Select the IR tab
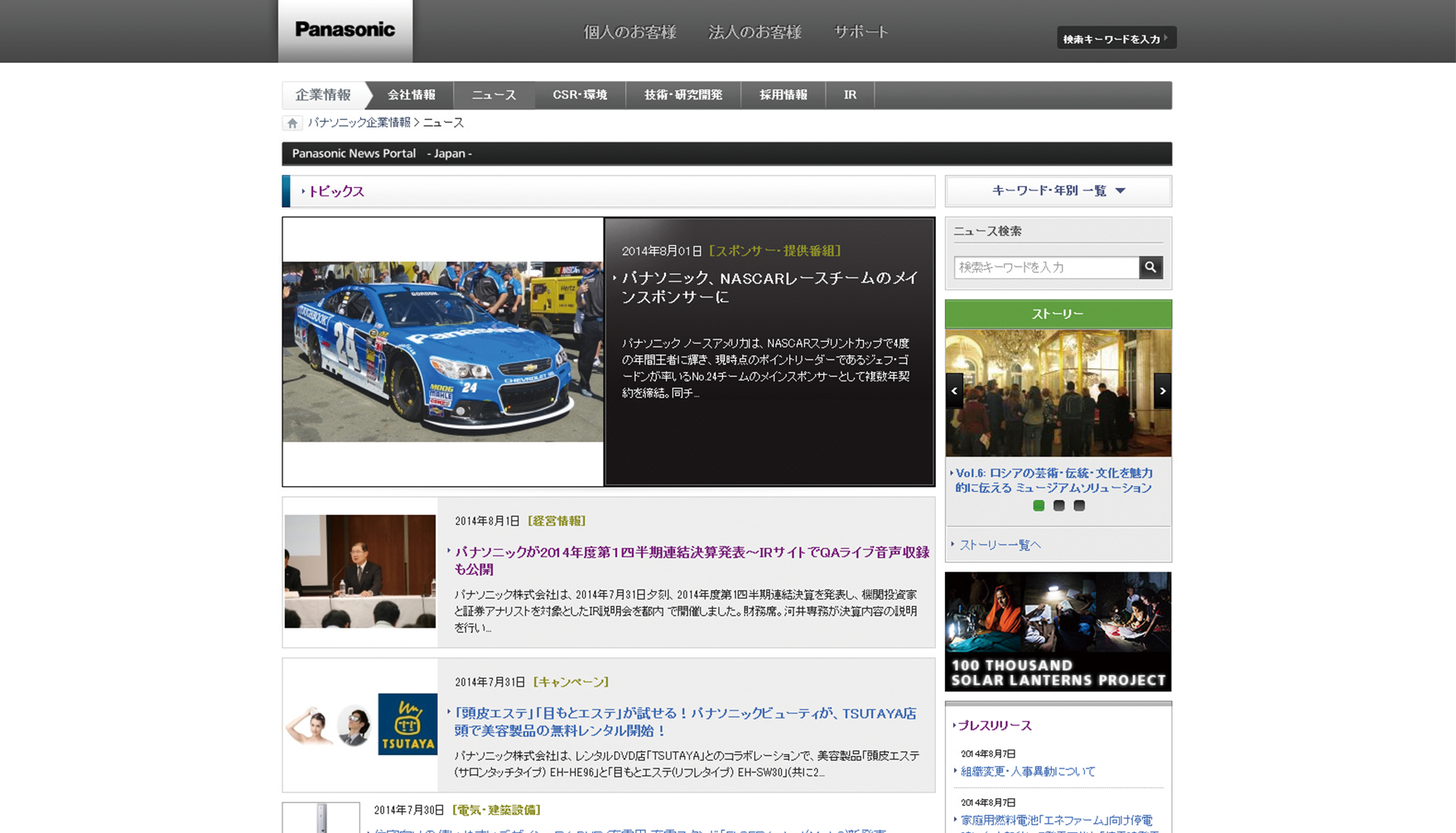Image resolution: width=1456 pixels, height=833 pixels. [851, 95]
